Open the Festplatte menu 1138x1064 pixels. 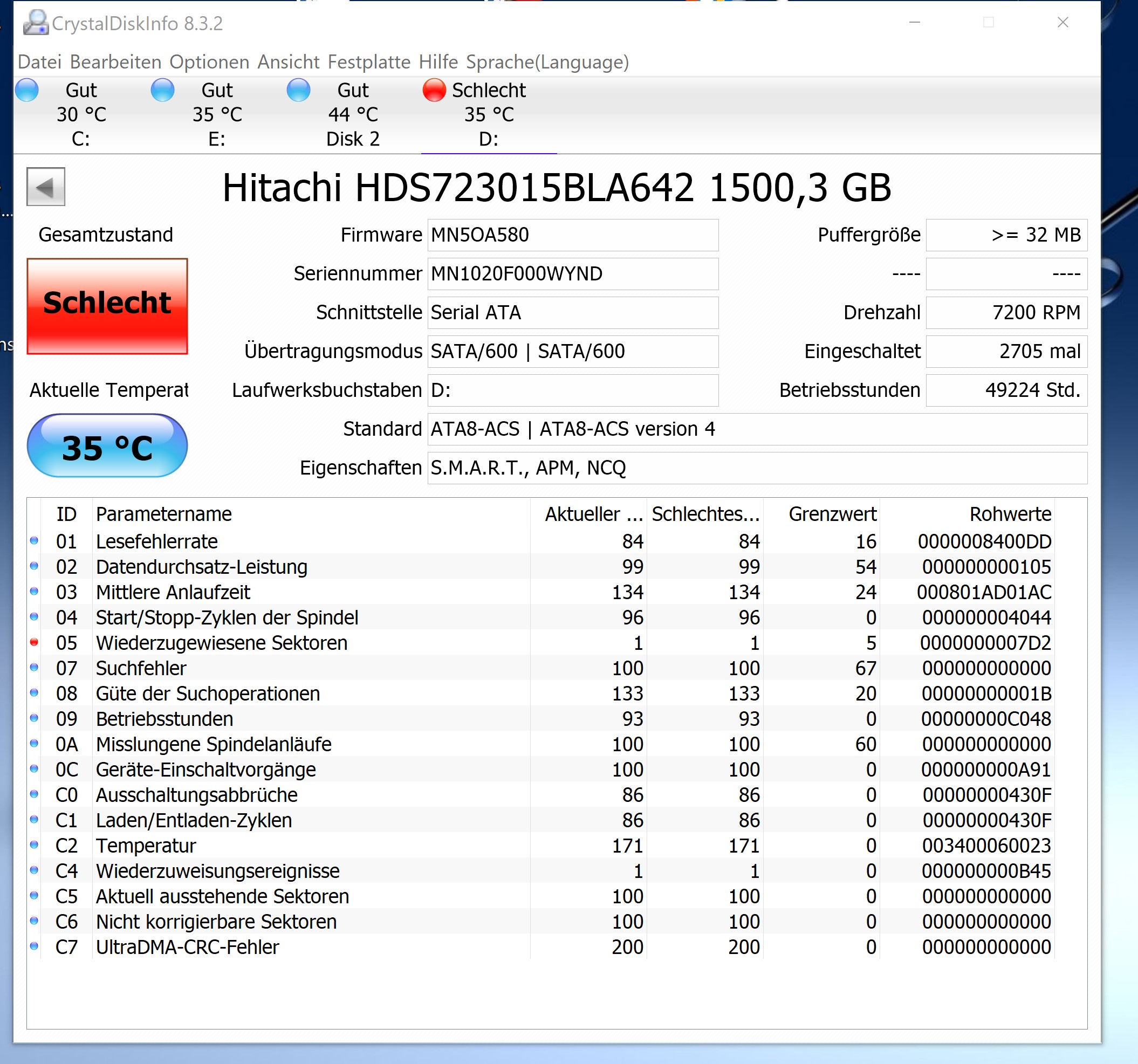pos(369,62)
